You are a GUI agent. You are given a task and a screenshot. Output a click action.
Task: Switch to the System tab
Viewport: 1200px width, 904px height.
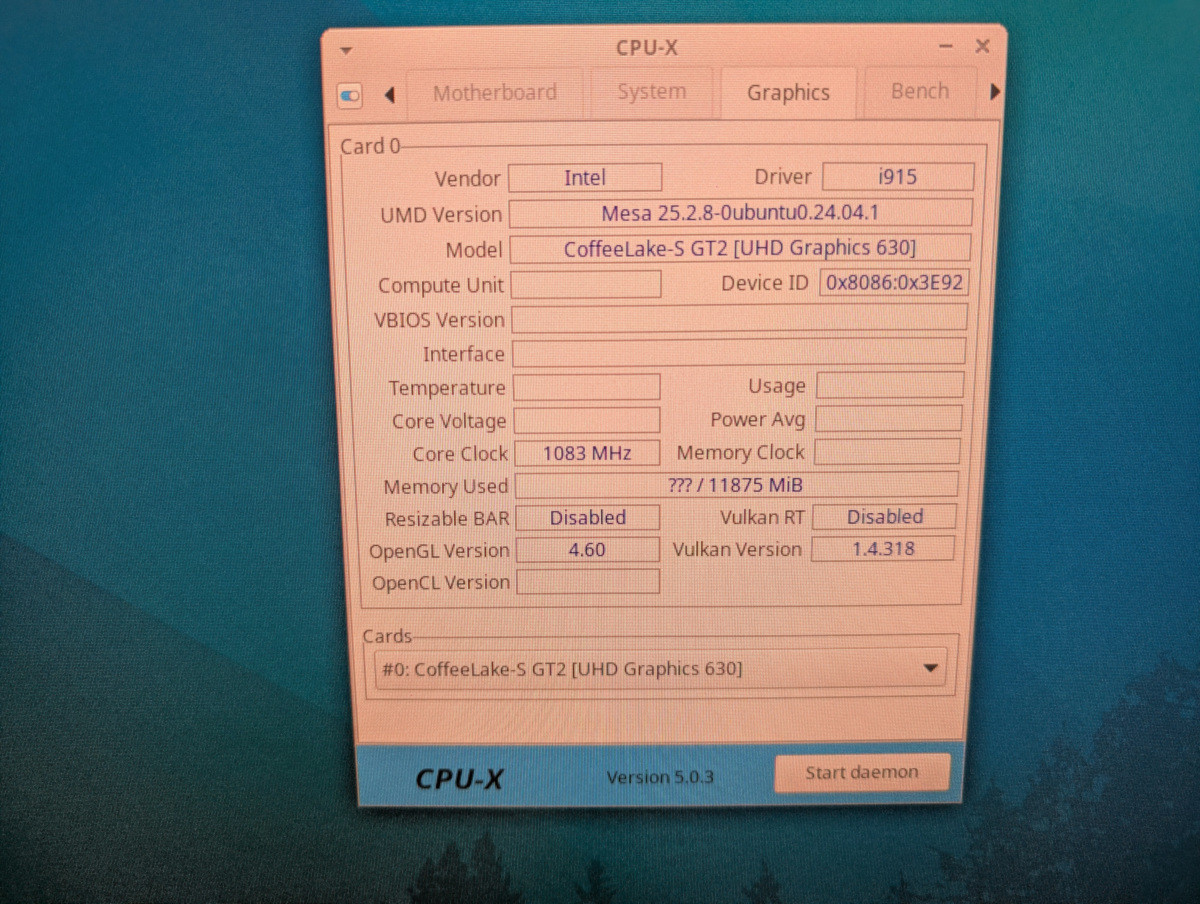point(651,92)
